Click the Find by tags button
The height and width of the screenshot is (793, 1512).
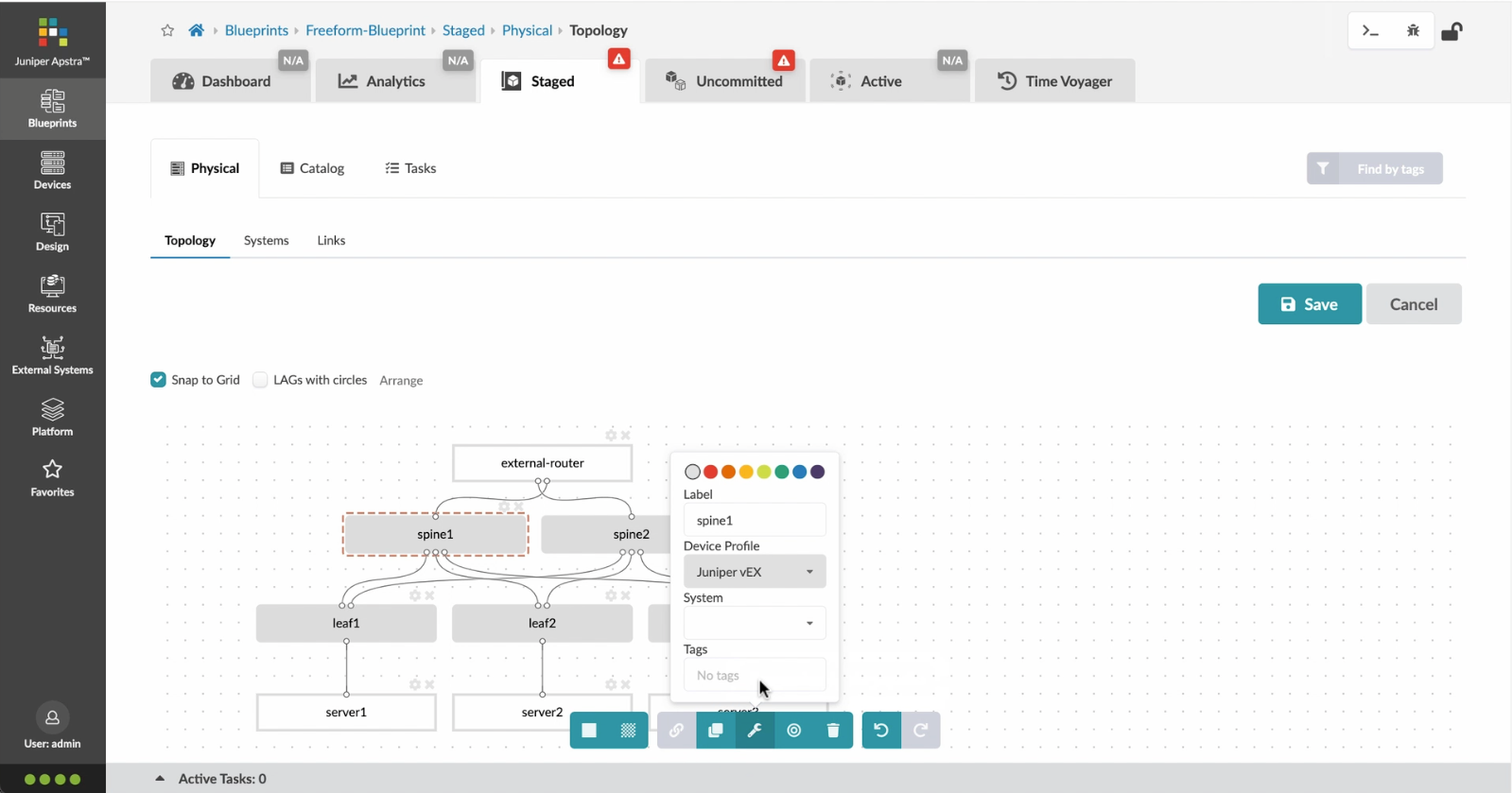1375,168
